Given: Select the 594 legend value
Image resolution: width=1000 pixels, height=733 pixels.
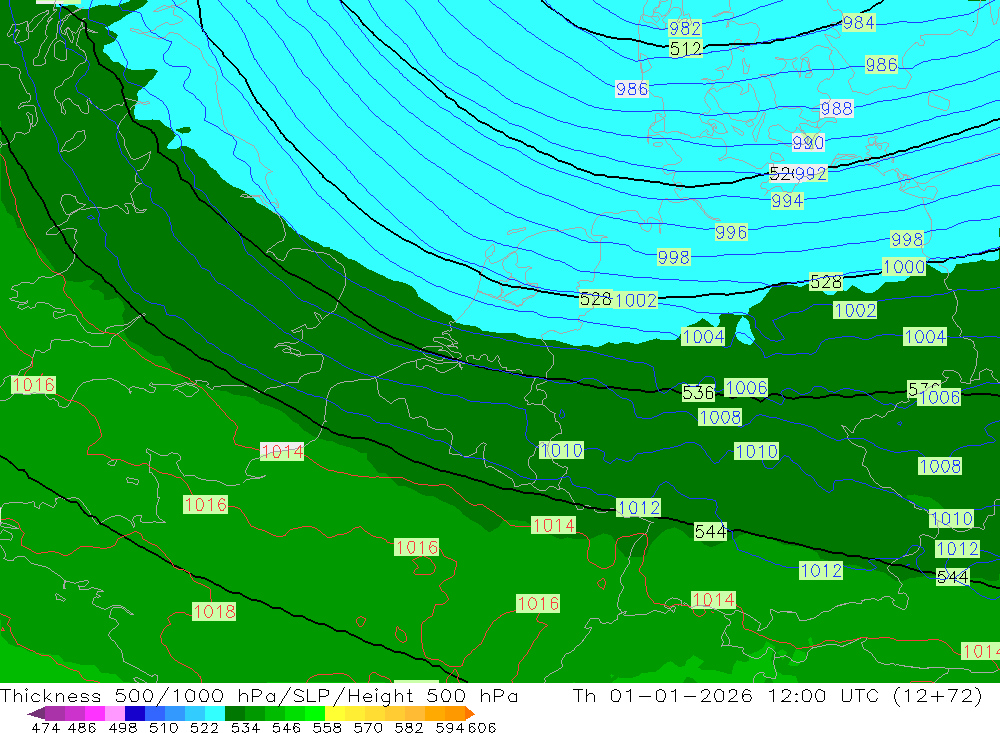Looking at the screenshot, I should tap(450, 727).
